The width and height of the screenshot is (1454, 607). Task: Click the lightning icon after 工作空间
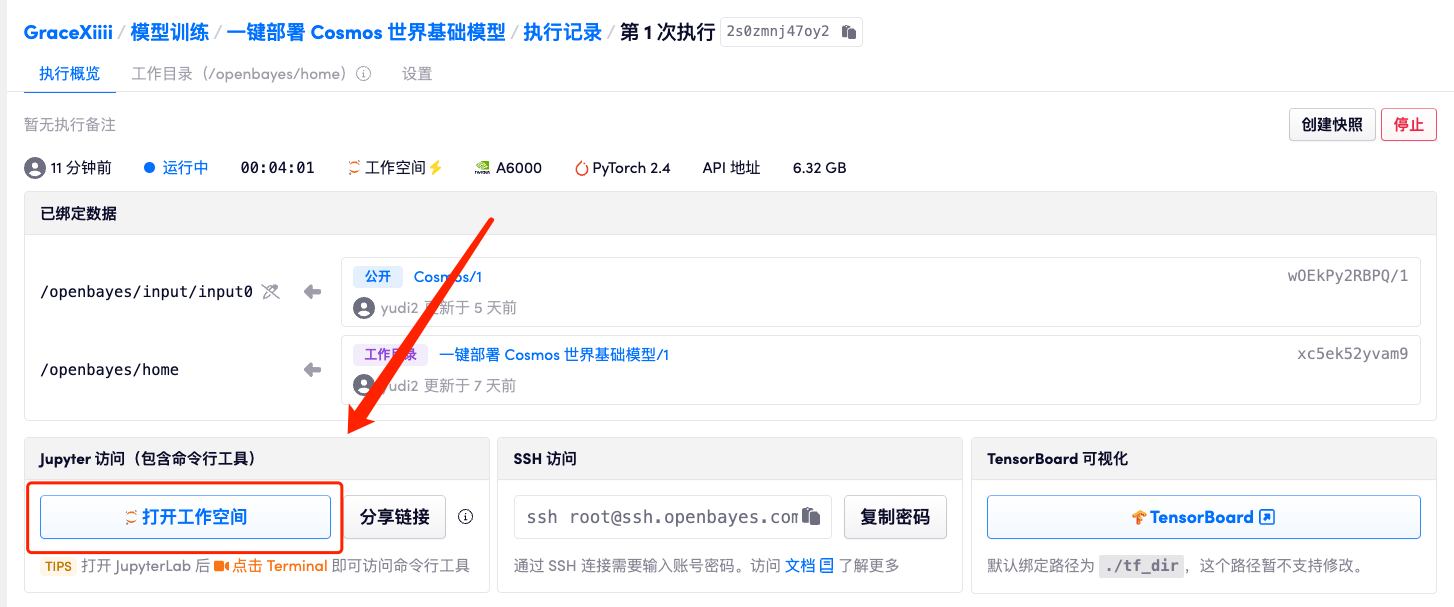tap(435, 168)
